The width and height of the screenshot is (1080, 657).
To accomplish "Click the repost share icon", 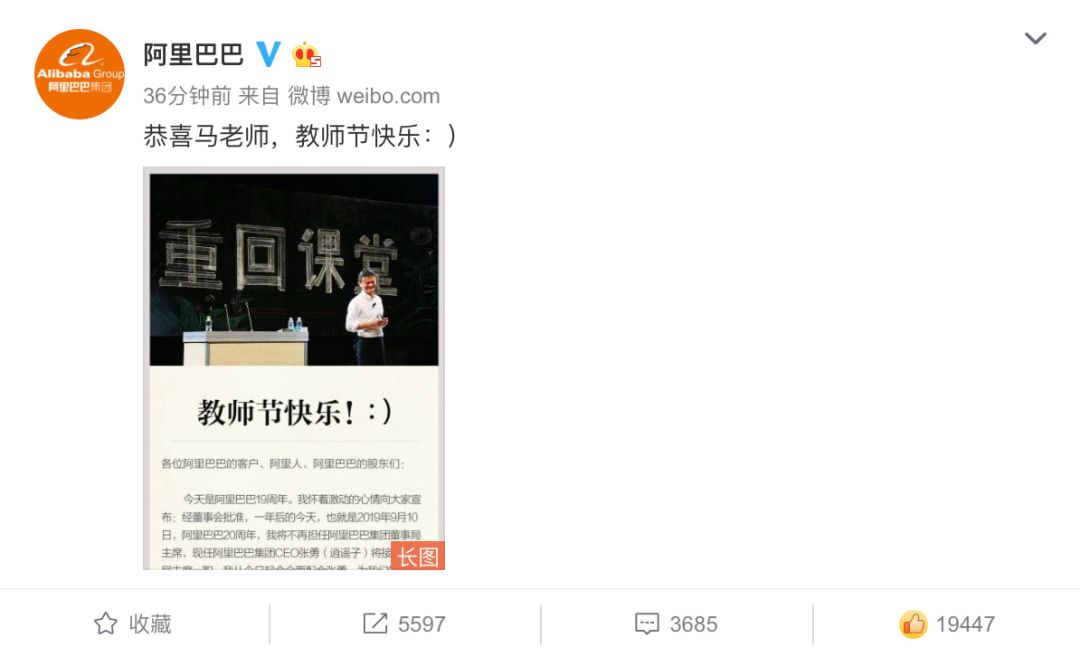I will click(375, 624).
